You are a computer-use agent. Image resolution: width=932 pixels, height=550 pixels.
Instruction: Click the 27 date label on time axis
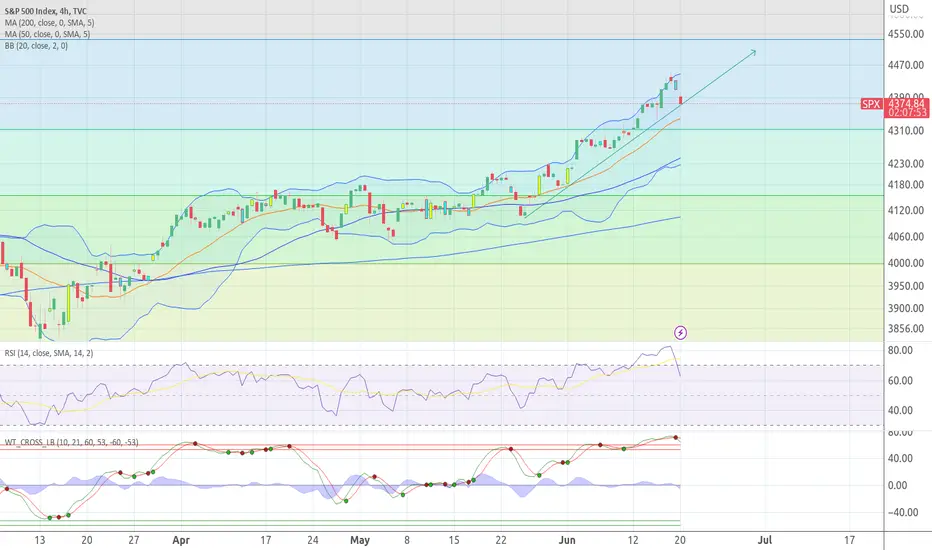click(134, 540)
